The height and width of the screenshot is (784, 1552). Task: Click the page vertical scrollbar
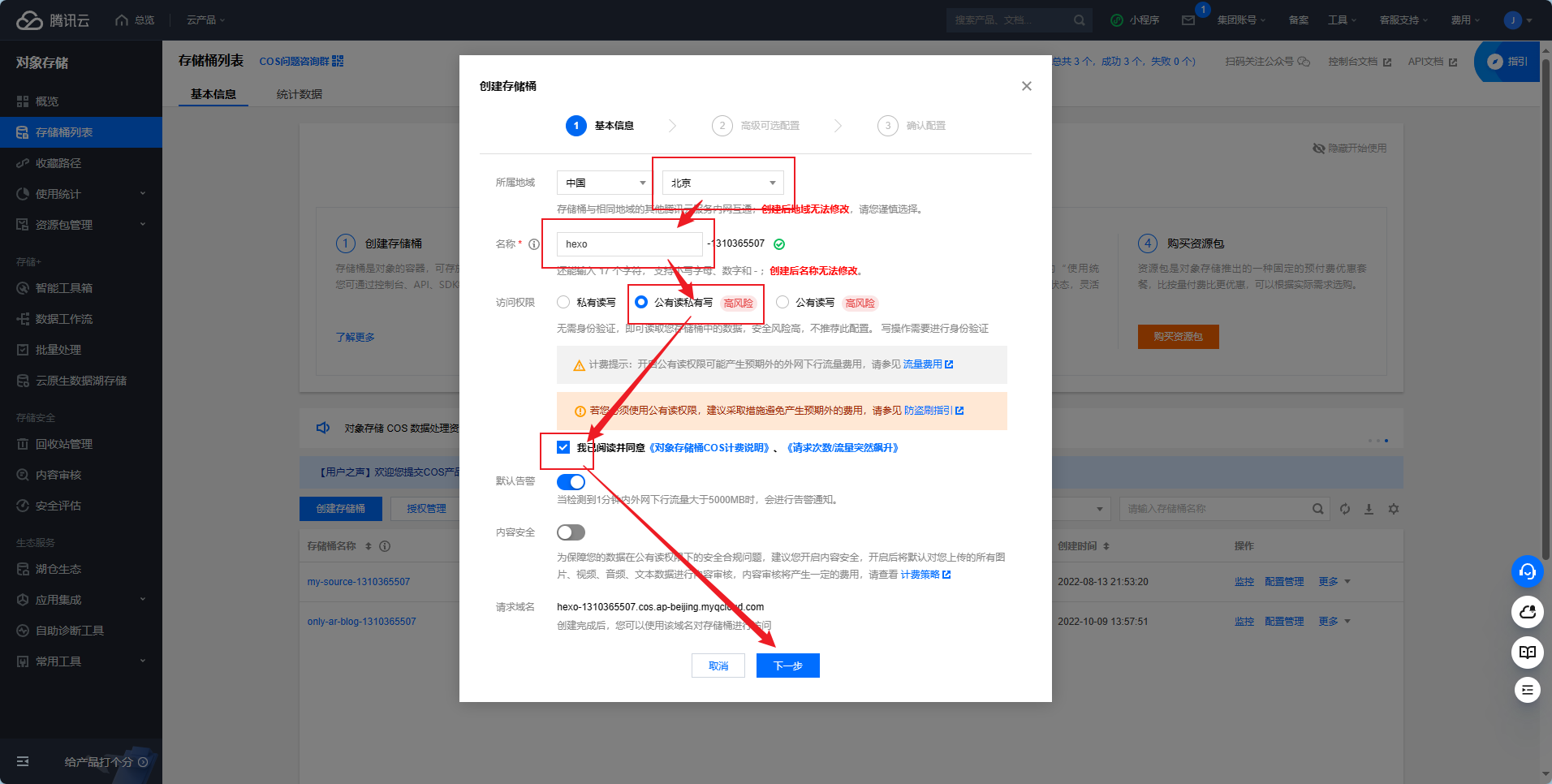tap(1546, 308)
